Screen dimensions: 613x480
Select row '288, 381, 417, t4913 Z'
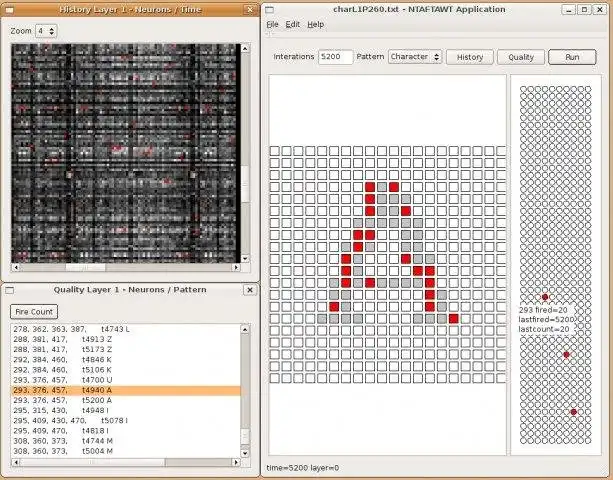coord(125,339)
